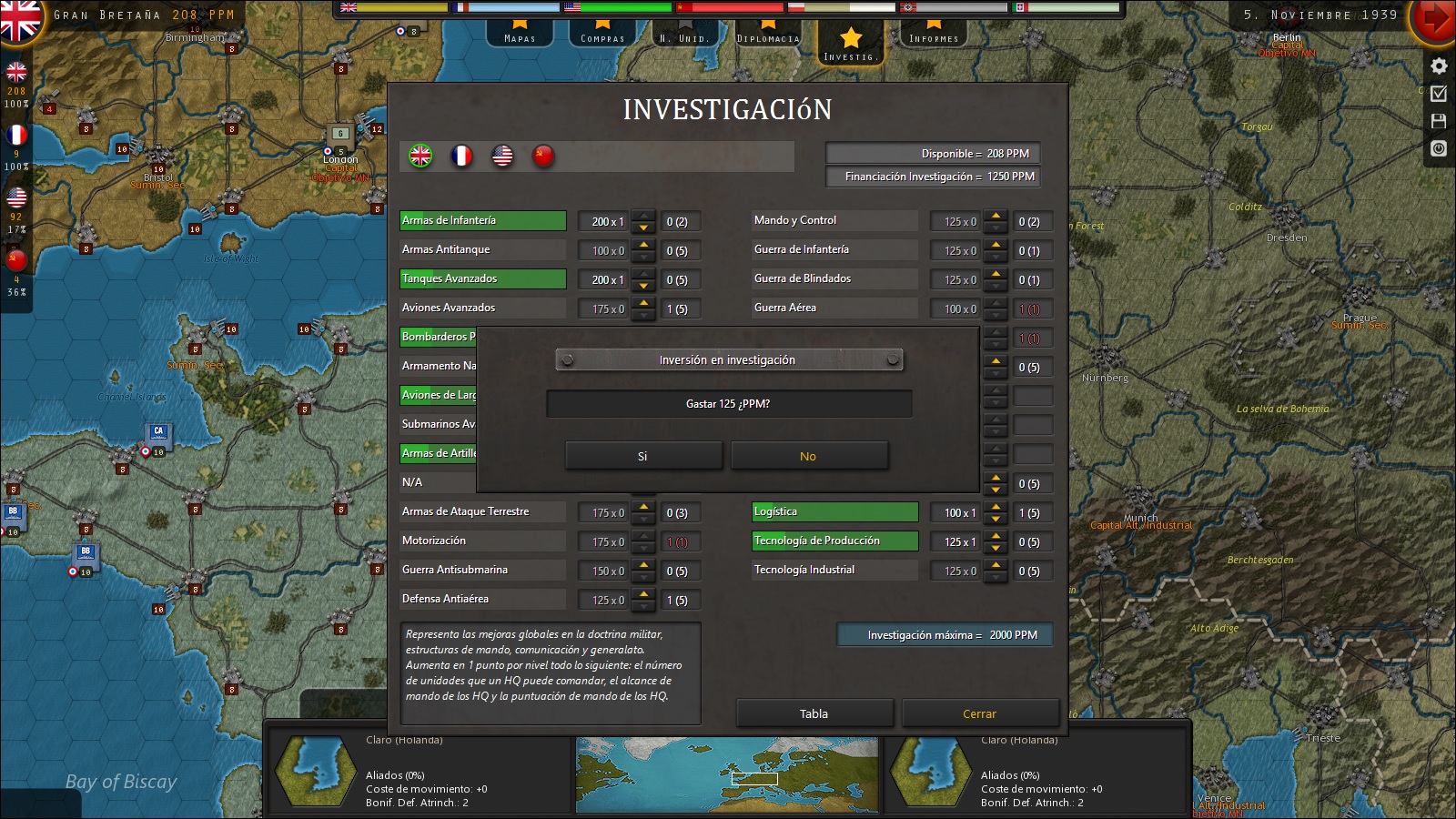
Task: Increase Guerra Antisubmarina investment with up arrow
Action: click(643, 565)
